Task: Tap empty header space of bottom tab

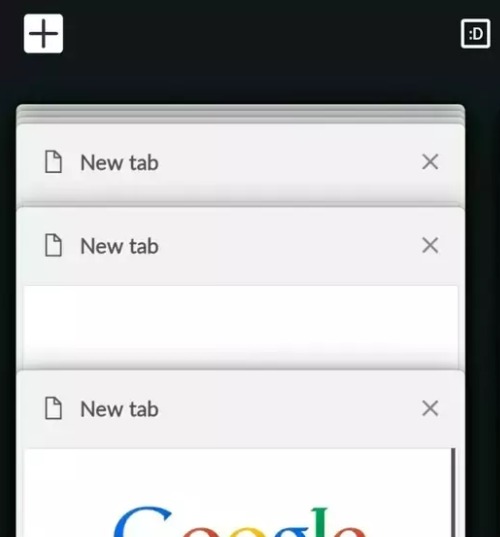Action: [289, 408]
